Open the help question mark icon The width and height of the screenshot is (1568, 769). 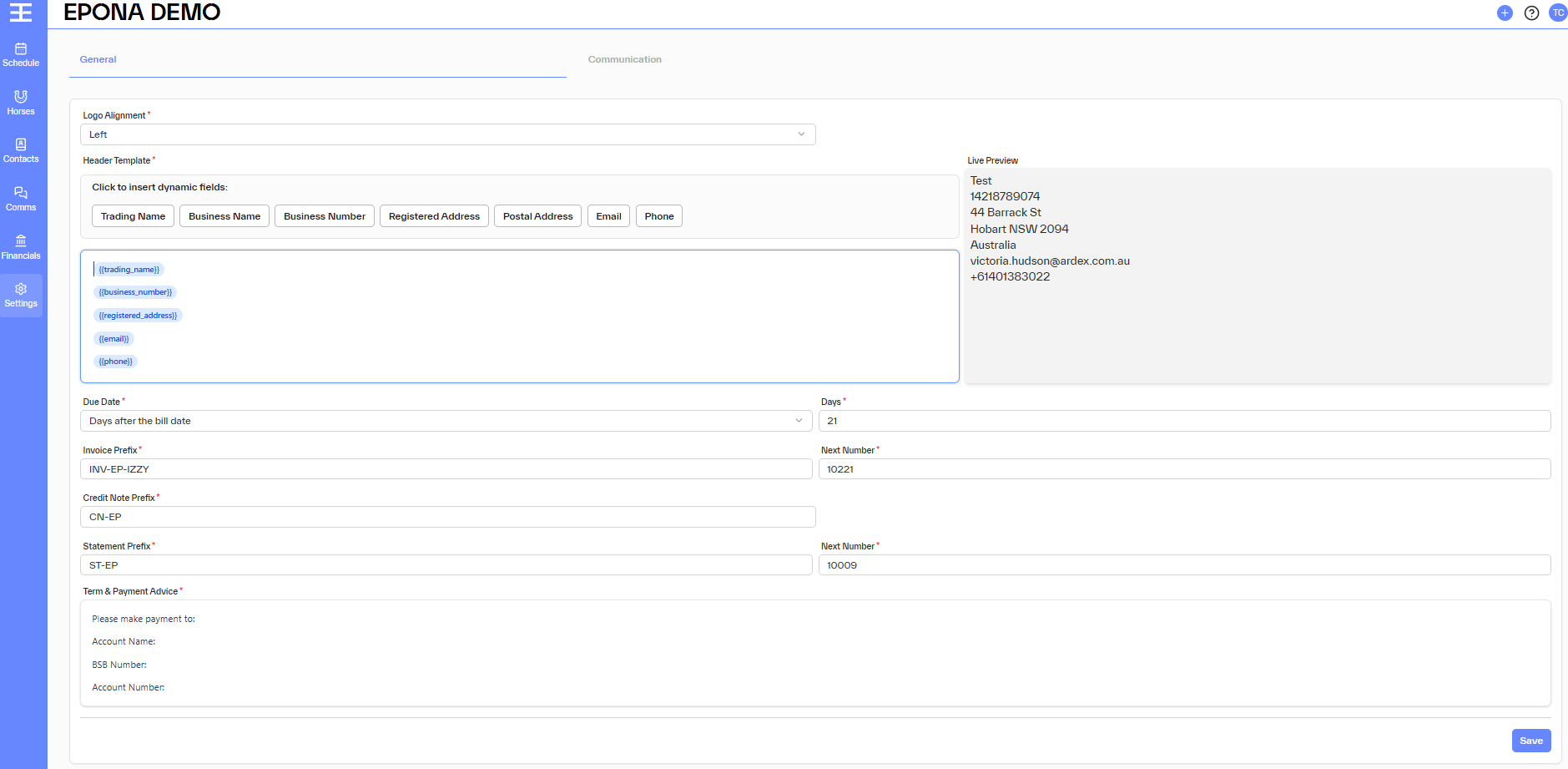[x=1531, y=13]
